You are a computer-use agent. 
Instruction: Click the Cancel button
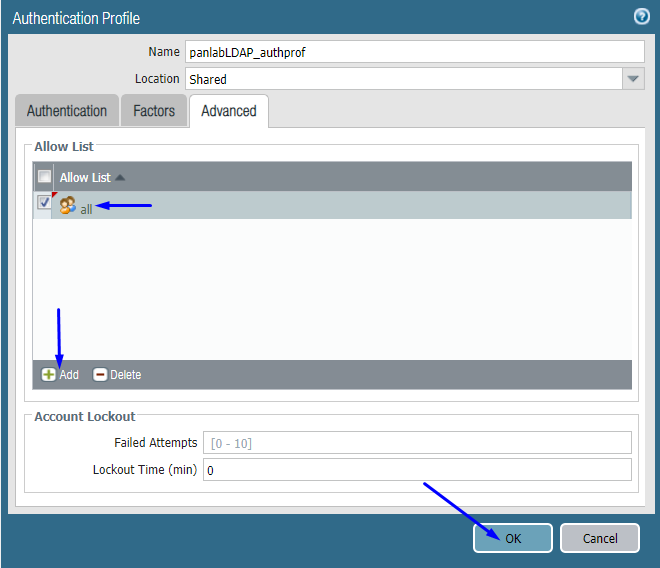coord(600,538)
